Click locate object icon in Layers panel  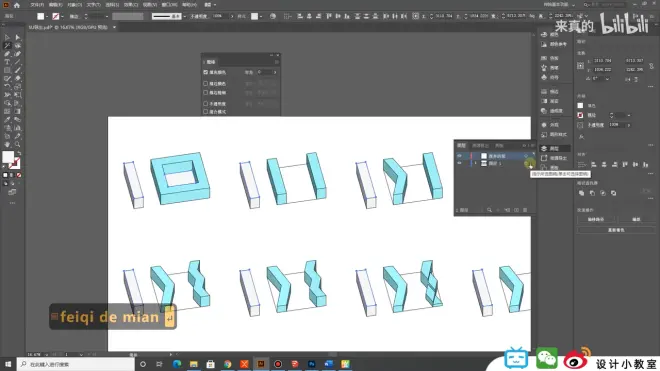click(489, 210)
